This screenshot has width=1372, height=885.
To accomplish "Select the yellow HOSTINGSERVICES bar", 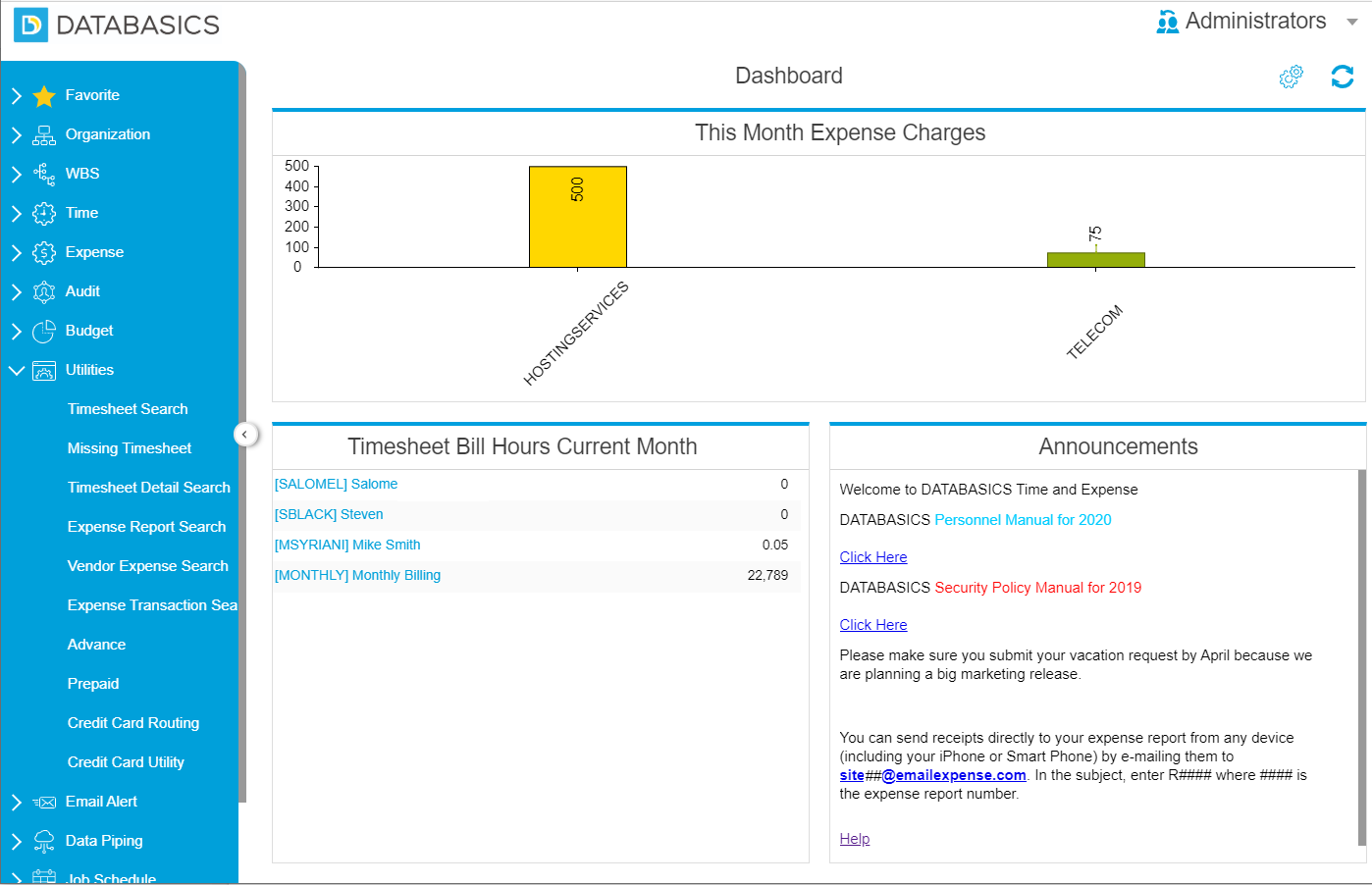I will pos(577,216).
